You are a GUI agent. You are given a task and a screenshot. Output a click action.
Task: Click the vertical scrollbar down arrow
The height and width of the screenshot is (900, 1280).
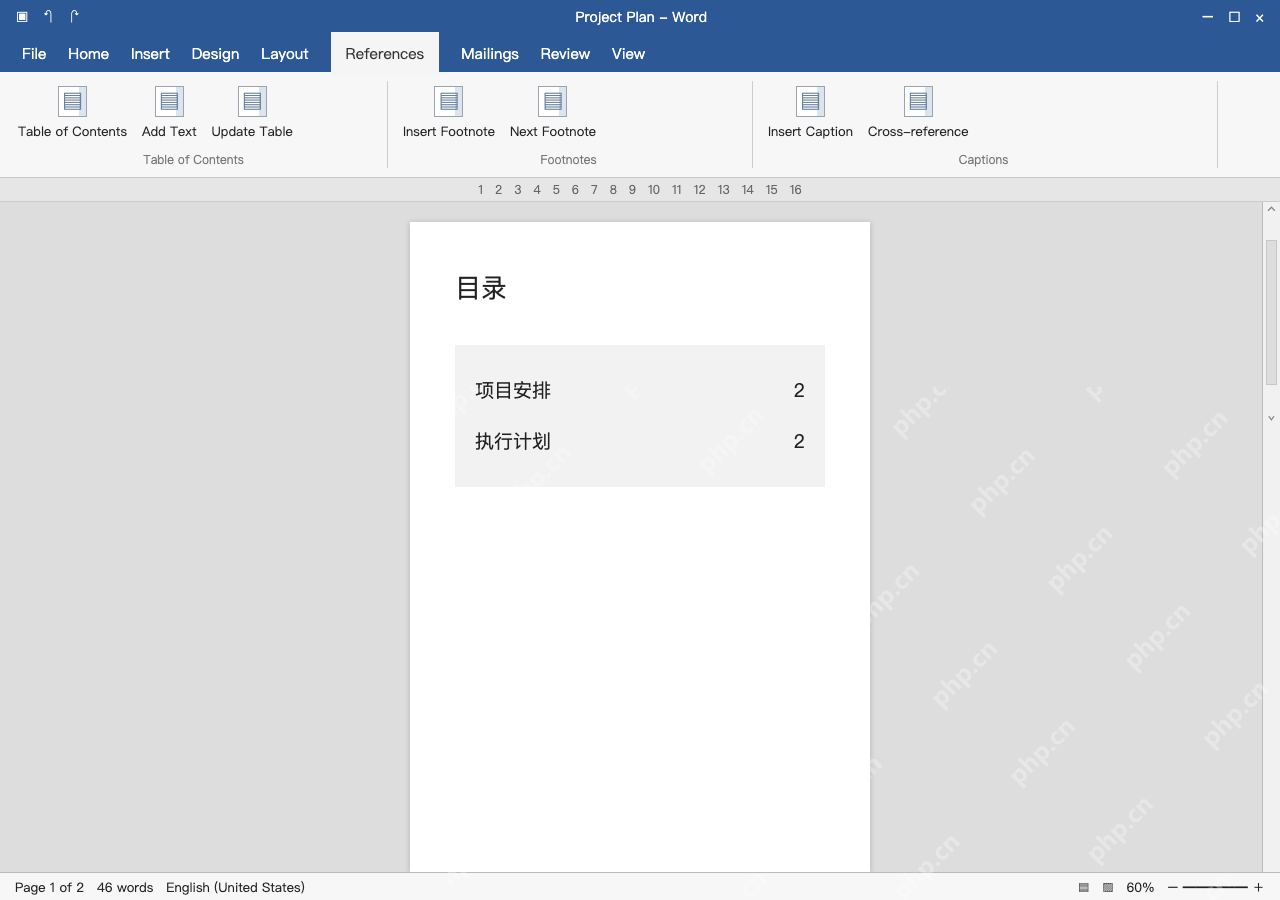[1272, 418]
